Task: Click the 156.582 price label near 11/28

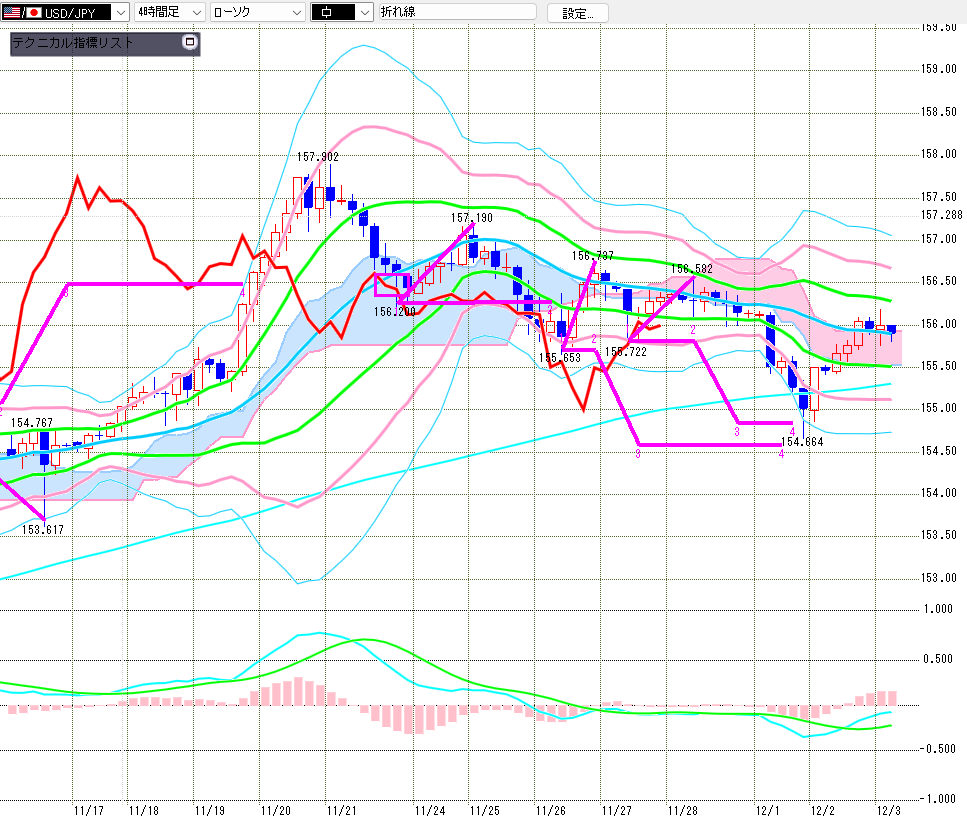Action: tap(692, 269)
